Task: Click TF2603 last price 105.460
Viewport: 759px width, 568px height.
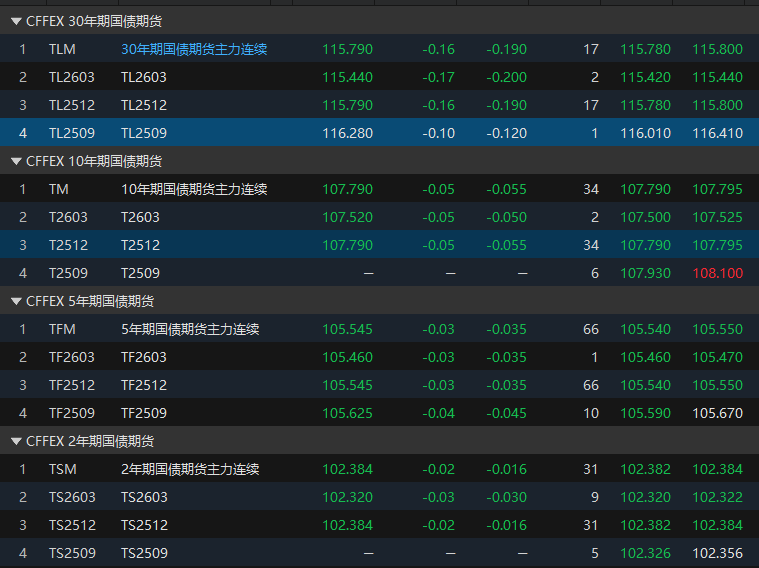Action: [348, 357]
